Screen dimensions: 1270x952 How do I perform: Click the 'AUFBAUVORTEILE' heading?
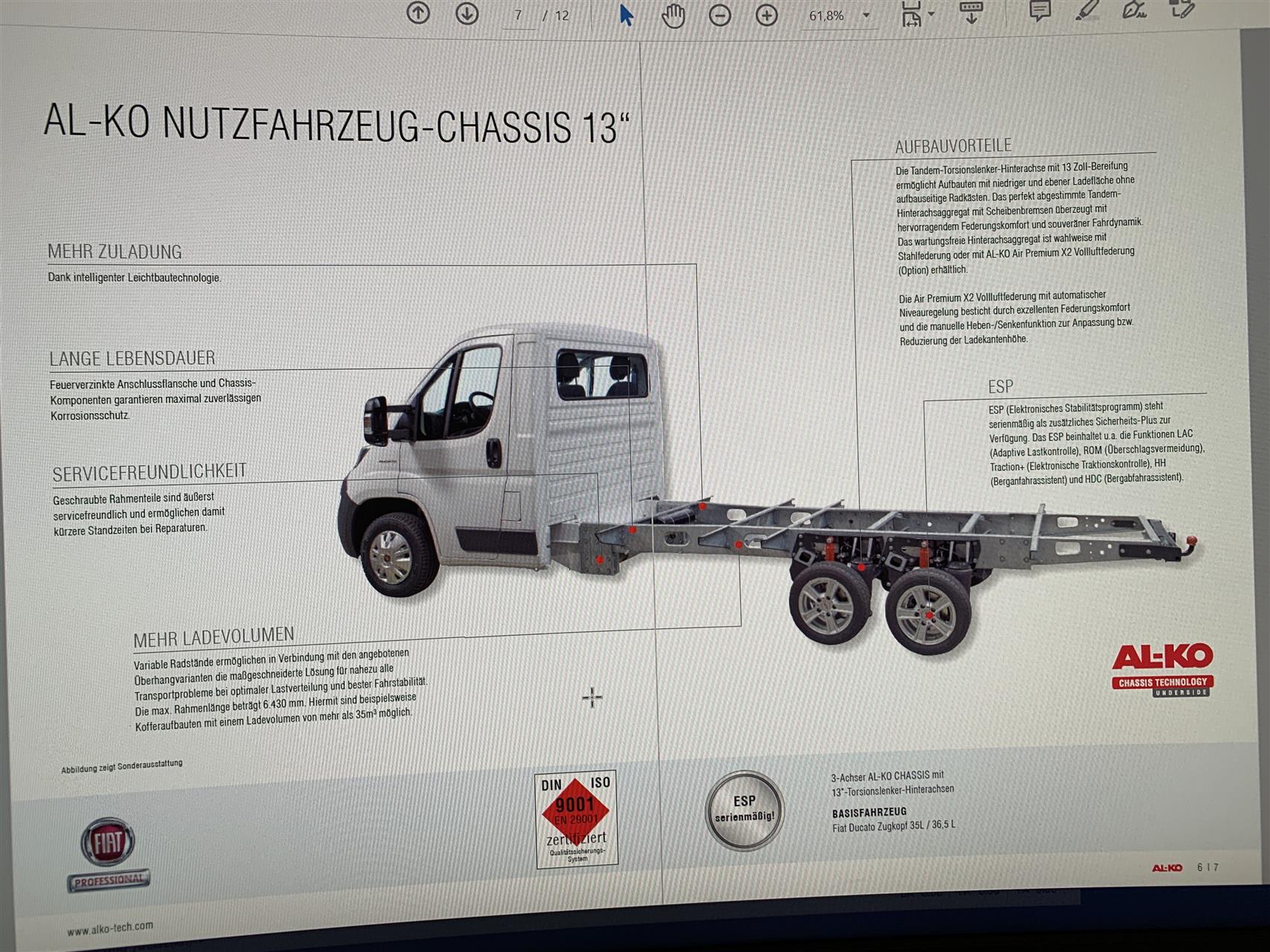(x=953, y=146)
